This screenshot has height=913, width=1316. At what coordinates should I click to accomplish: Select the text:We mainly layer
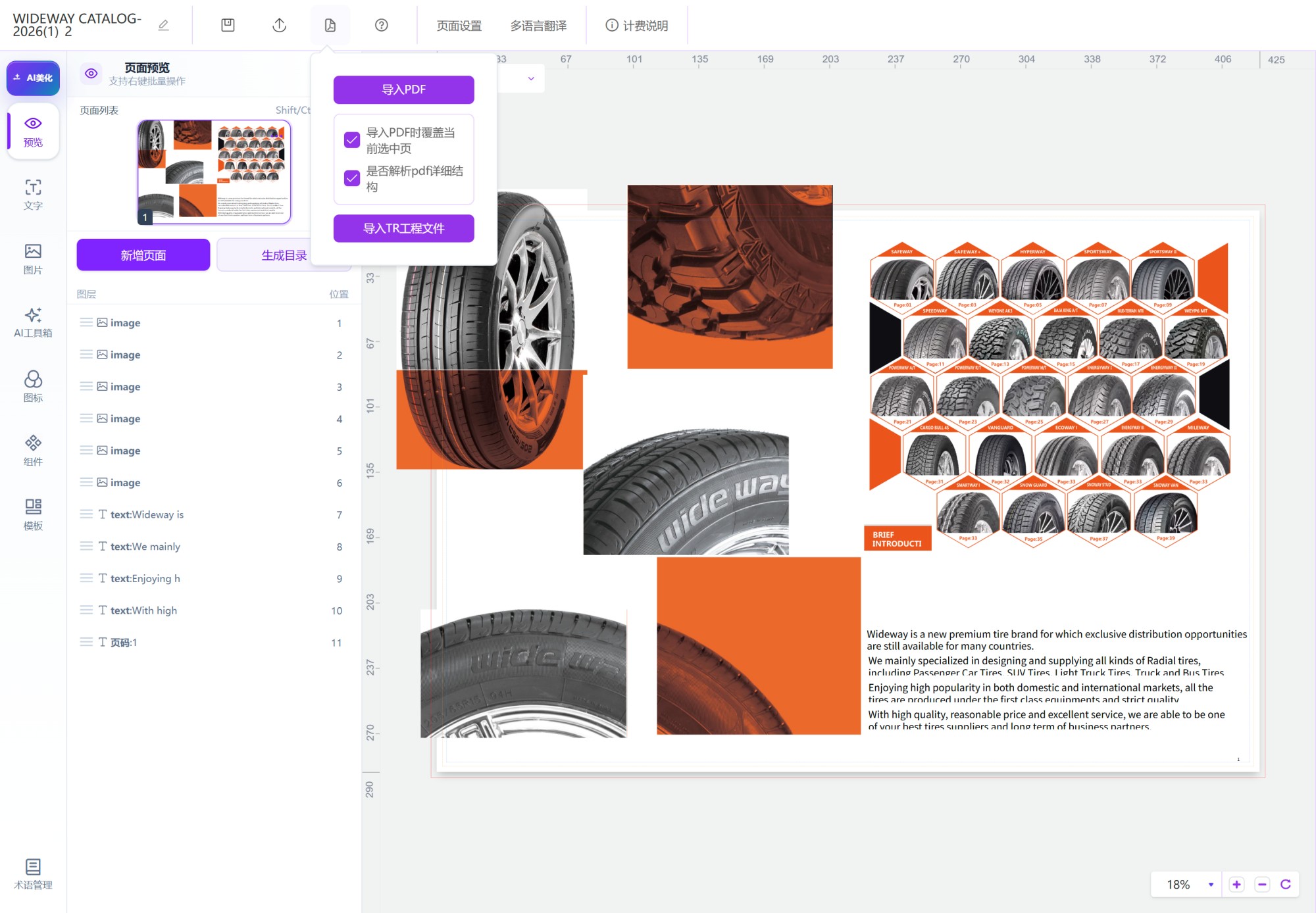point(214,546)
